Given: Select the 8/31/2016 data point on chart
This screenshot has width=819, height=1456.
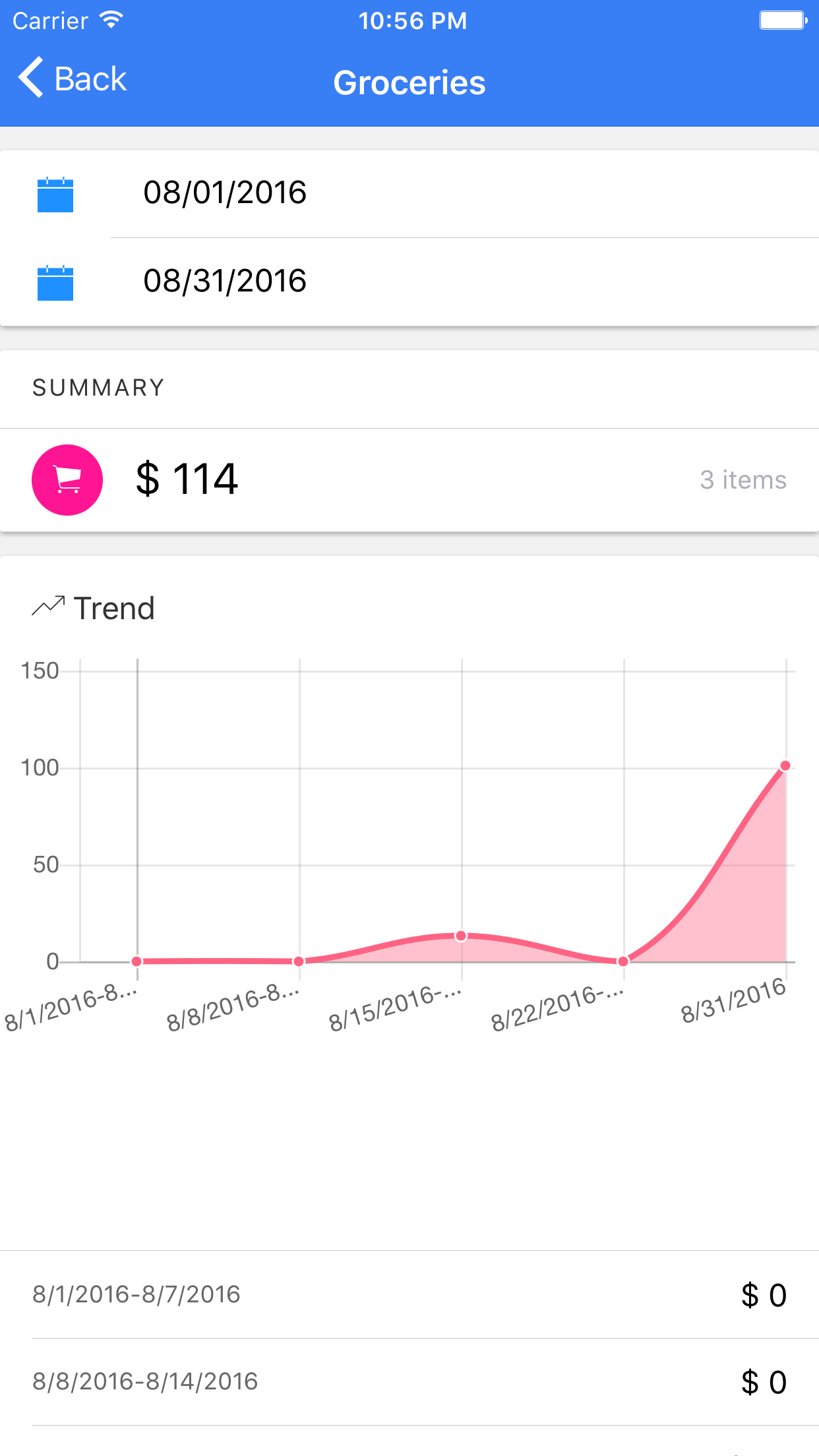Looking at the screenshot, I should tap(785, 766).
